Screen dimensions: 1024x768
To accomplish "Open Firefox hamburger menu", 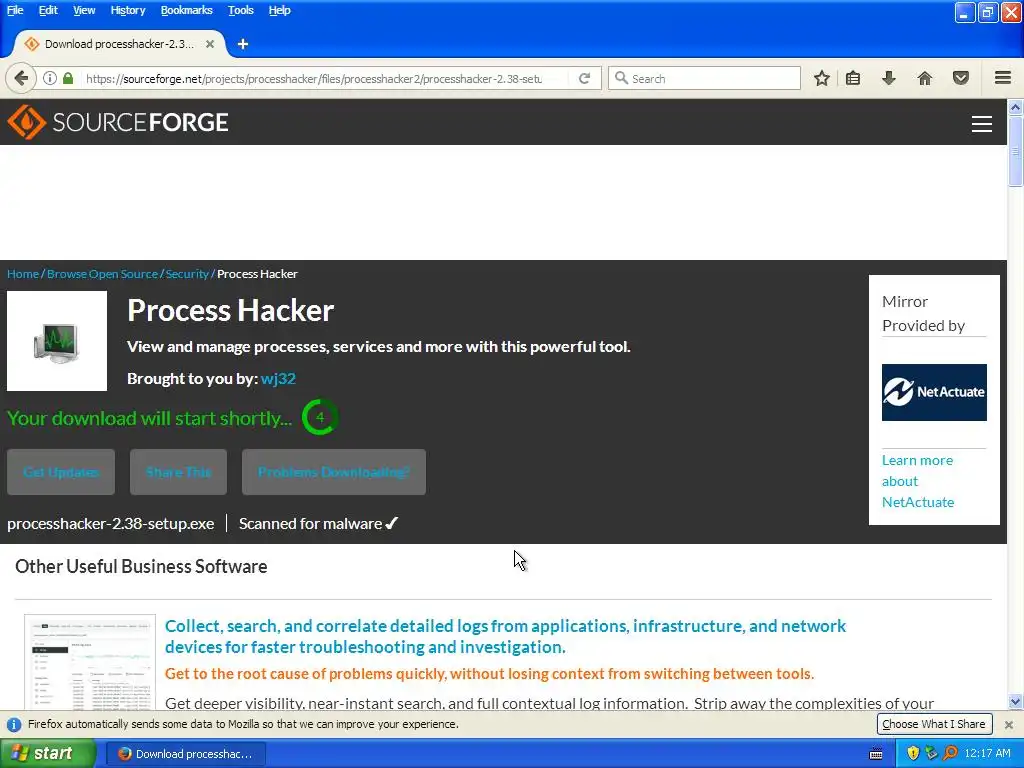I will [1003, 78].
